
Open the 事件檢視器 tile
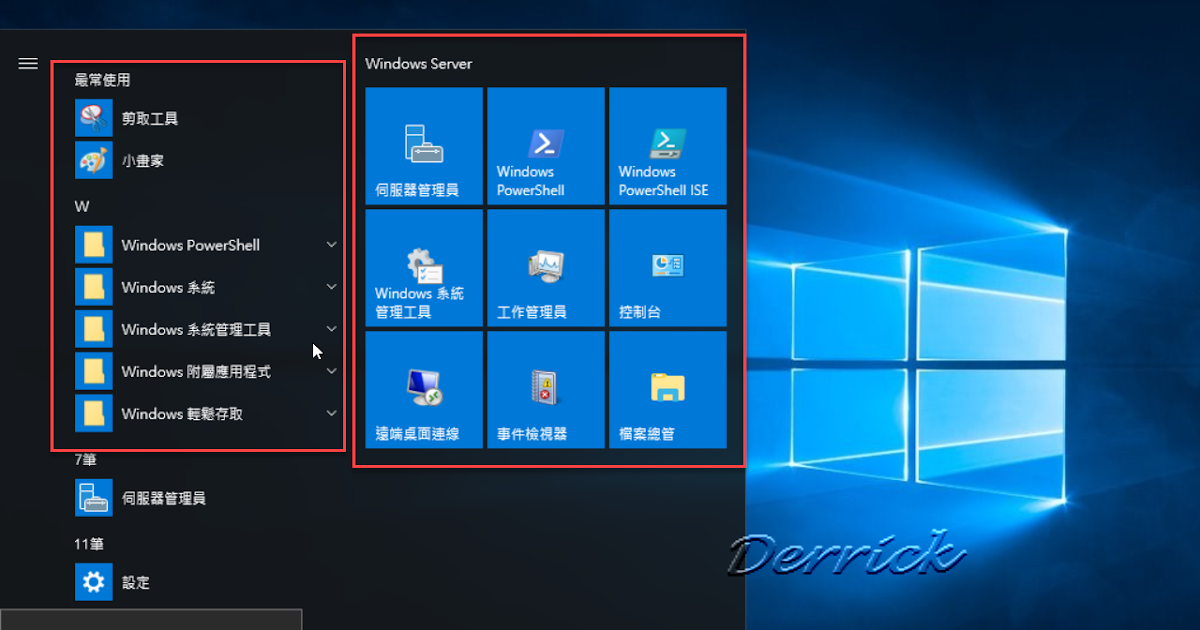[546, 390]
